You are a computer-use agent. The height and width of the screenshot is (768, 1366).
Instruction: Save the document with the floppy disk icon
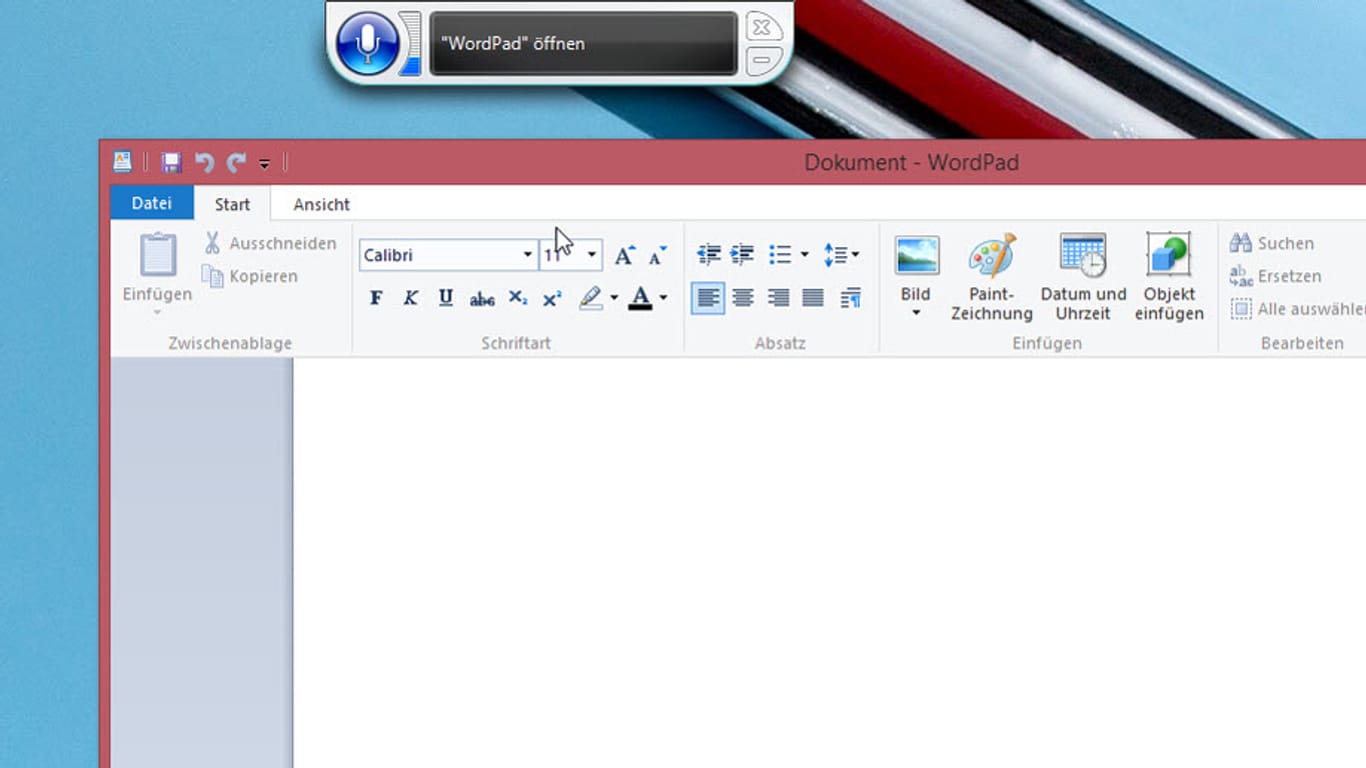[171, 162]
